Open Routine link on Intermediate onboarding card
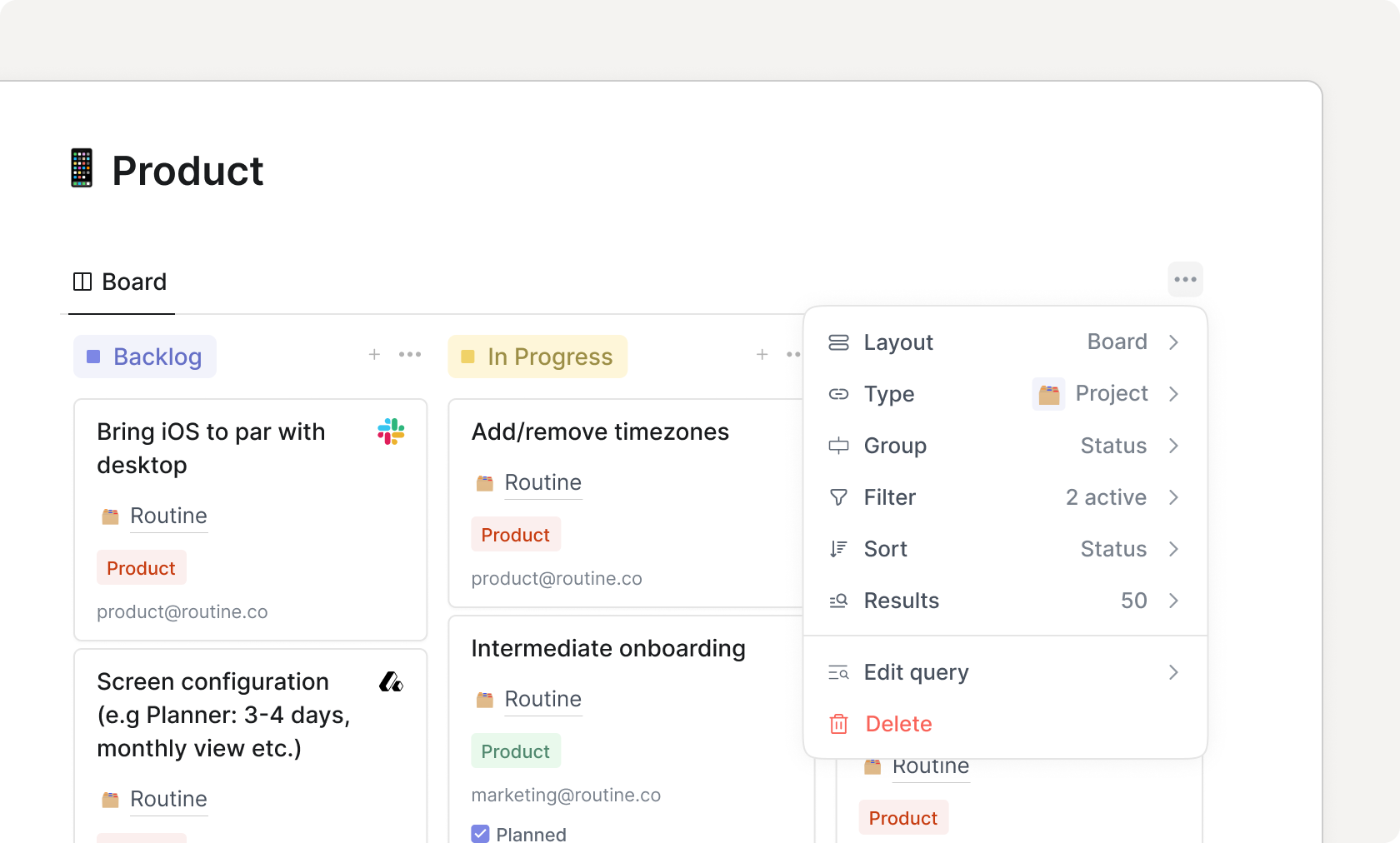The height and width of the screenshot is (843, 1400). pos(543,699)
